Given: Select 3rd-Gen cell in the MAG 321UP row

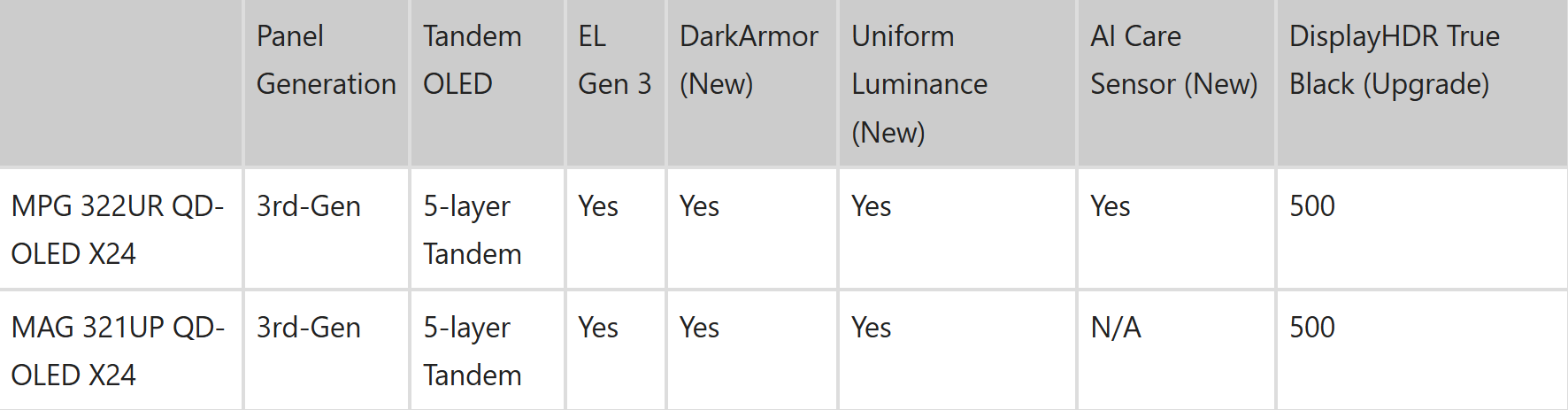Looking at the screenshot, I should pyautogui.click(x=309, y=328).
